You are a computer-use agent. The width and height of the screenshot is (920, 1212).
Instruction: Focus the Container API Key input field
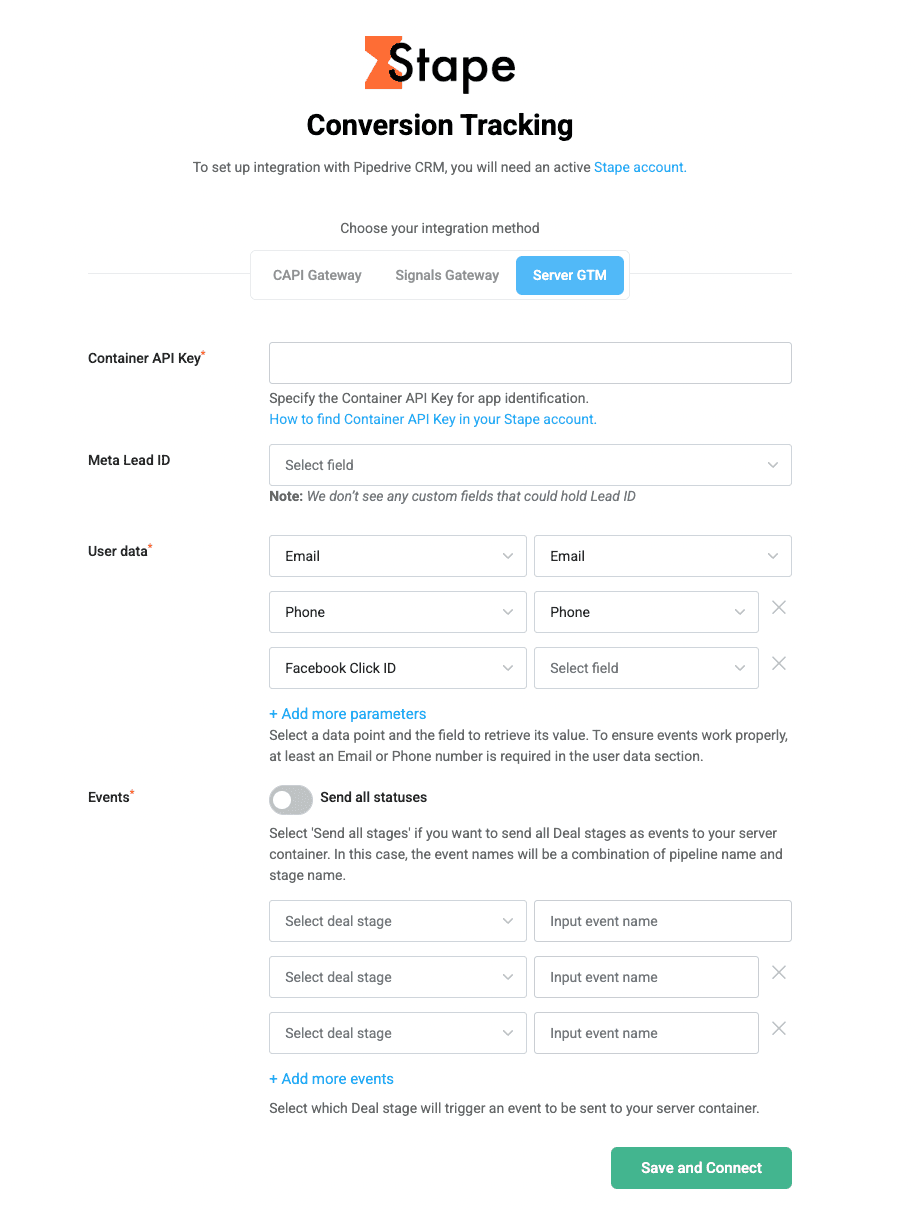(x=530, y=363)
